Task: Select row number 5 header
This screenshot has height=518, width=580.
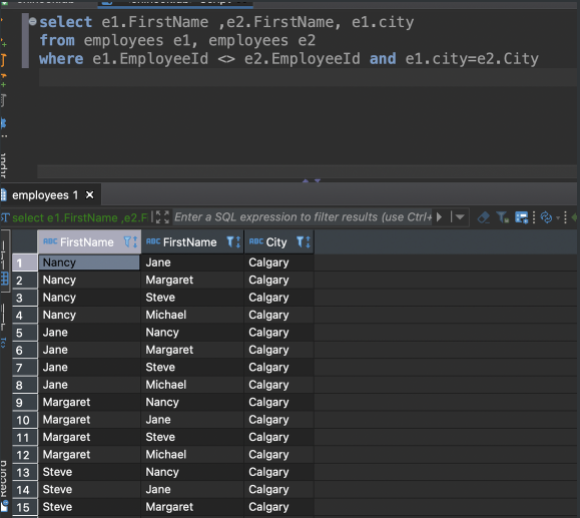Action: coord(24,333)
